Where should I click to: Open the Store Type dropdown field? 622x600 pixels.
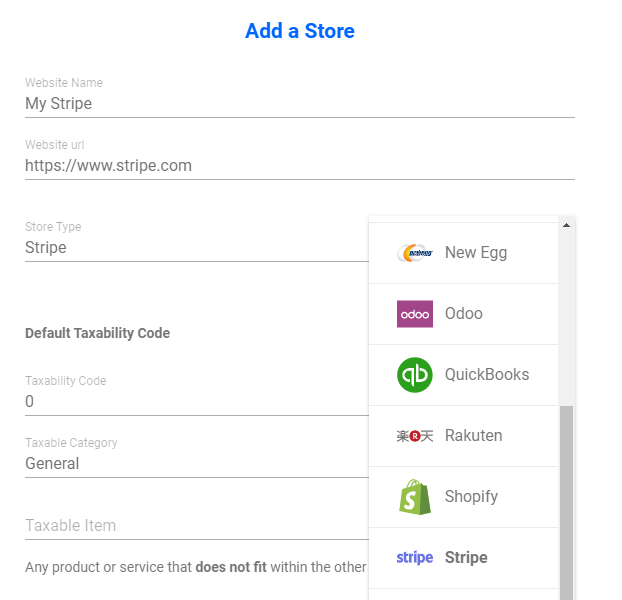click(197, 247)
